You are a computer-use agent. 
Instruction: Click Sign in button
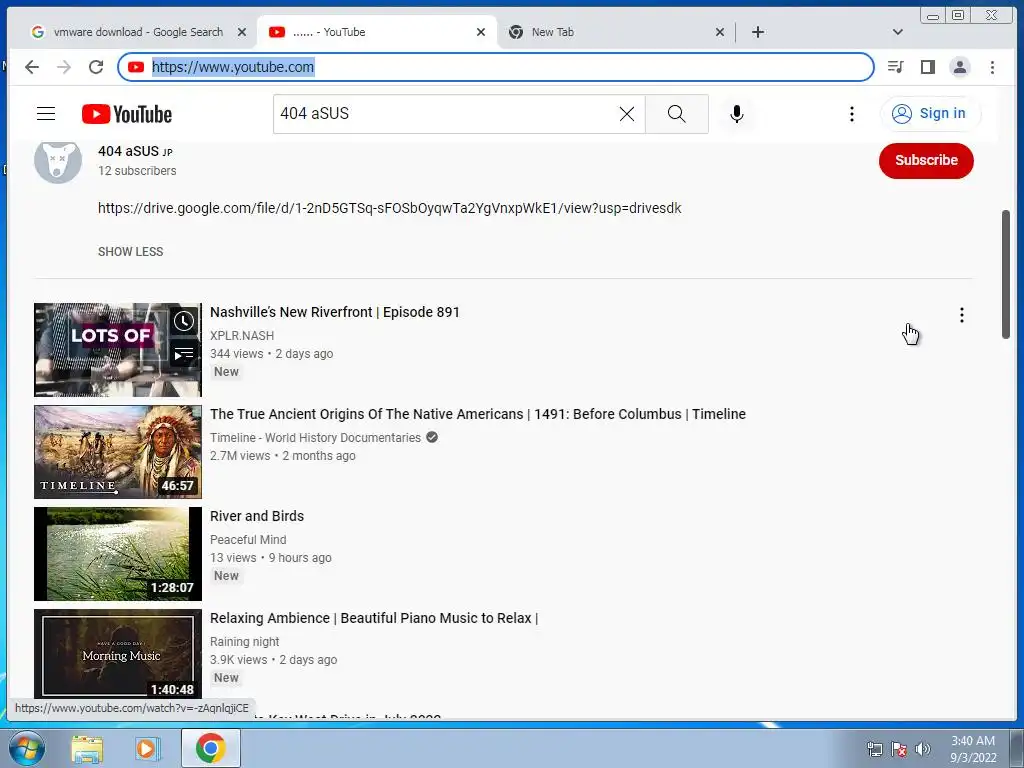click(929, 114)
